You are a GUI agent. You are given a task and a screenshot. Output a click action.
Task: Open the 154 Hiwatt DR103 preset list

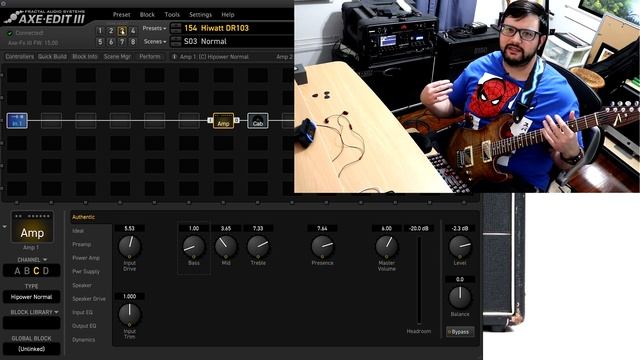238,28
